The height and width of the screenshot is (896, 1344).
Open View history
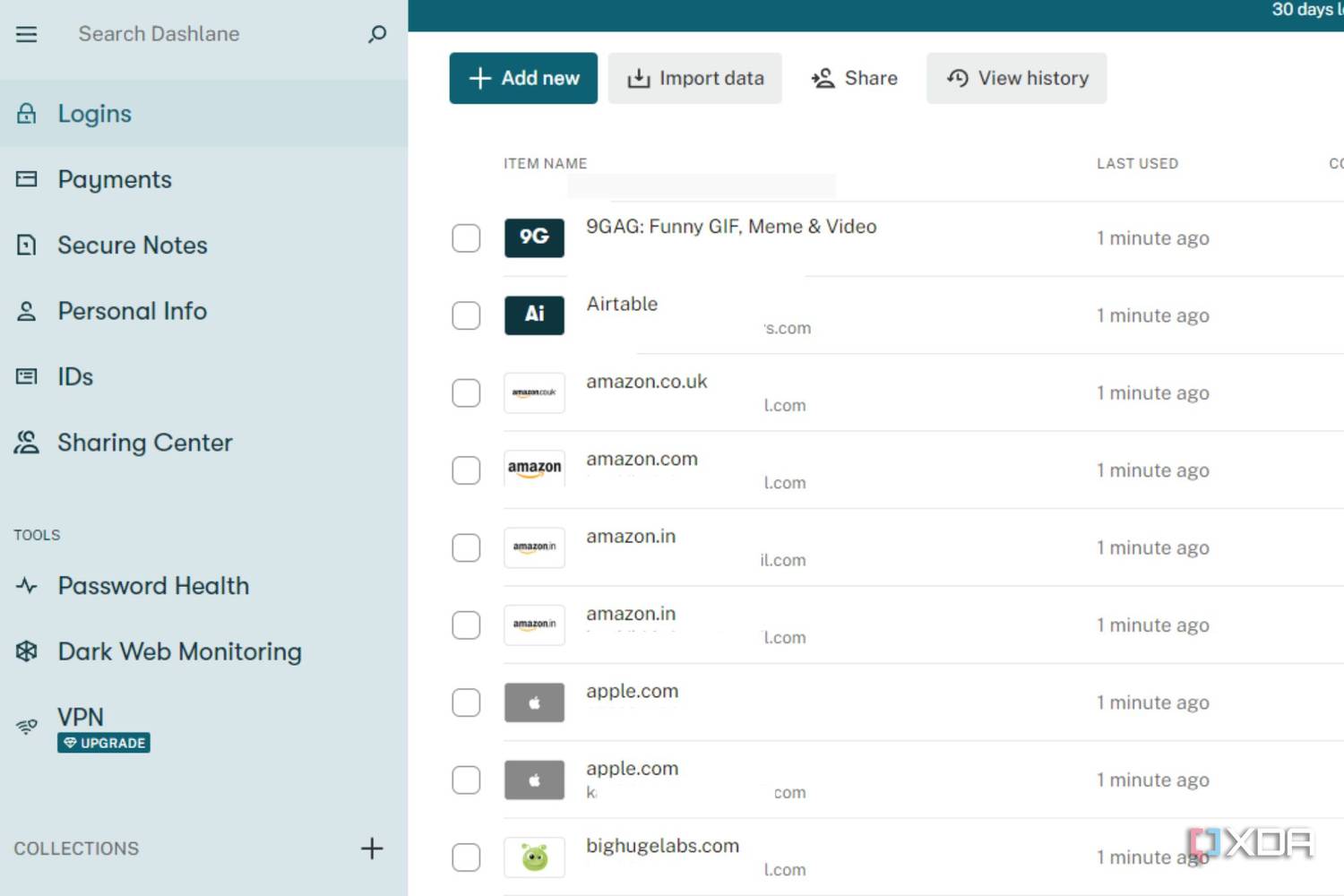click(x=1016, y=78)
